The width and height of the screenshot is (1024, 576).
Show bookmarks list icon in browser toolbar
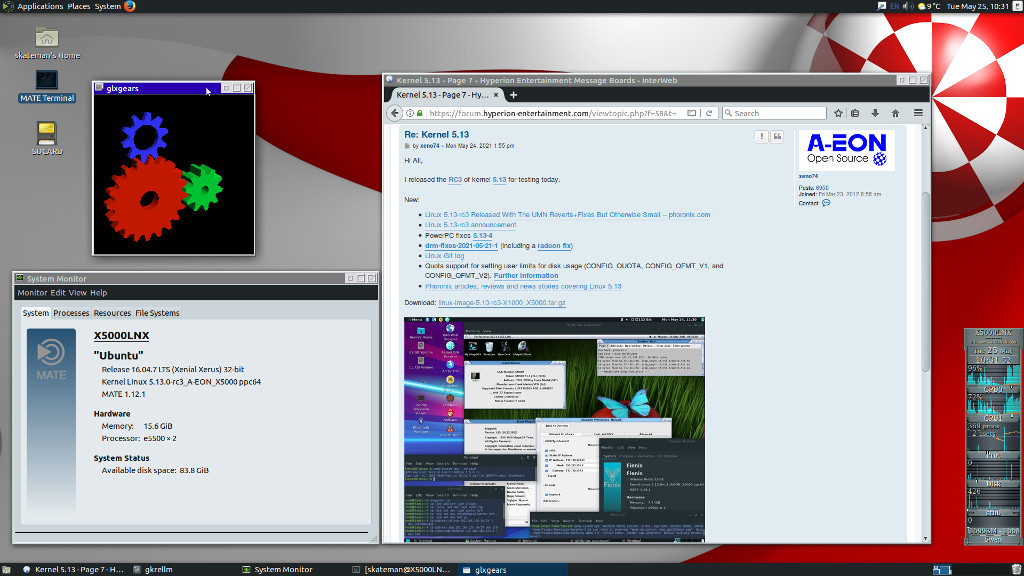point(855,113)
